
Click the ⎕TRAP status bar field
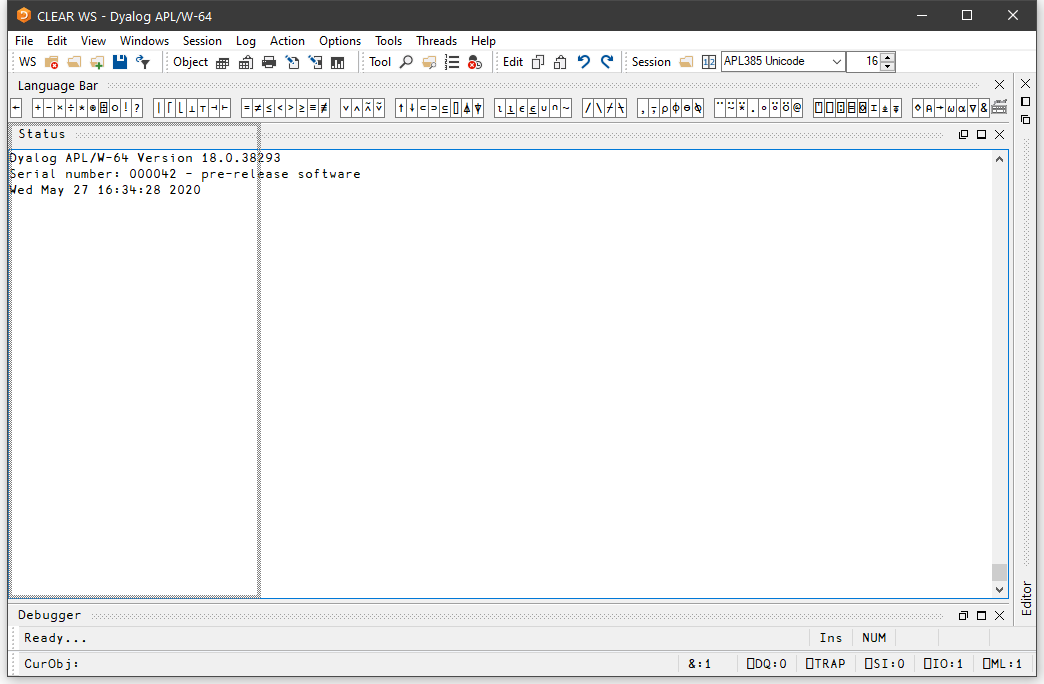click(x=825, y=663)
